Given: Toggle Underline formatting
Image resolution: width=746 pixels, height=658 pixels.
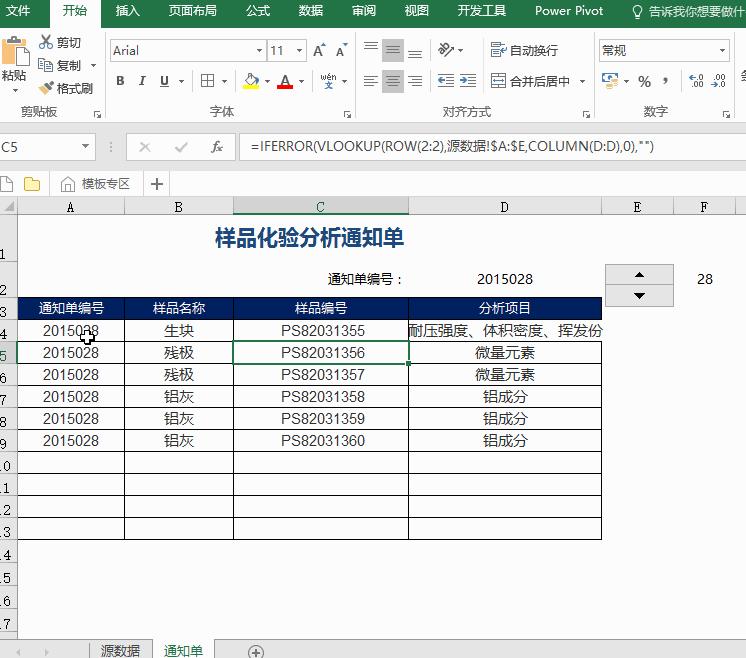Looking at the screenshot, I should click(x=164, y=81).
